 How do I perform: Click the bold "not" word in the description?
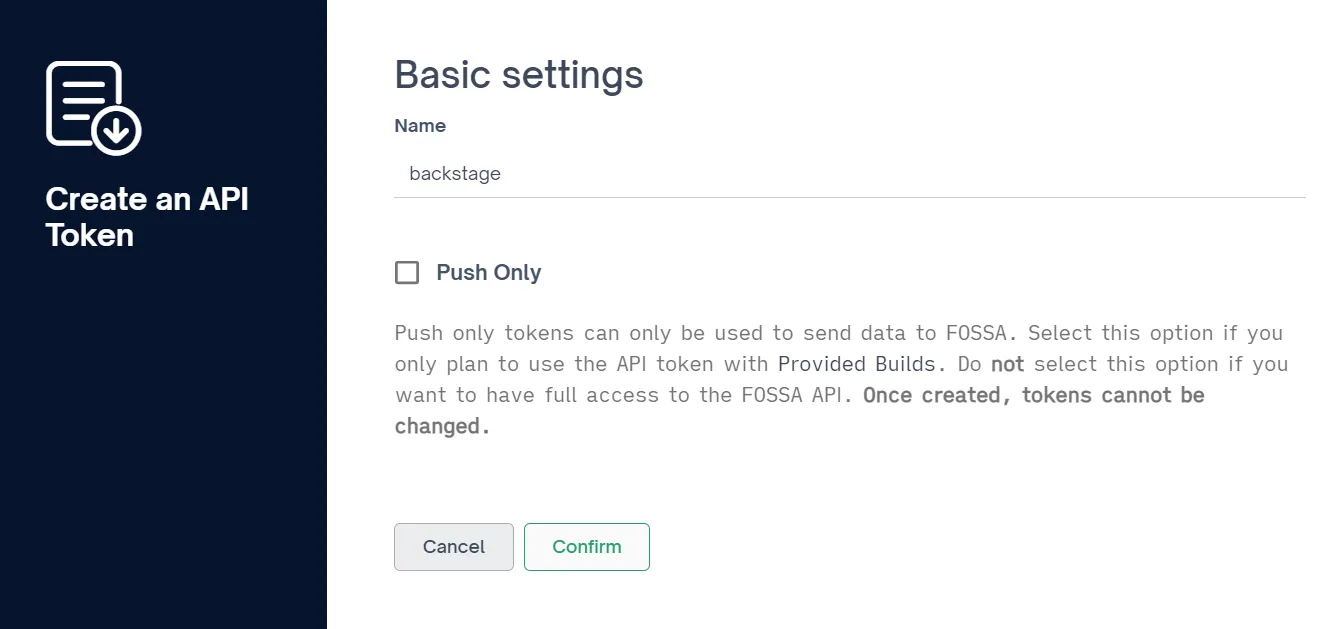[1007, 364]
